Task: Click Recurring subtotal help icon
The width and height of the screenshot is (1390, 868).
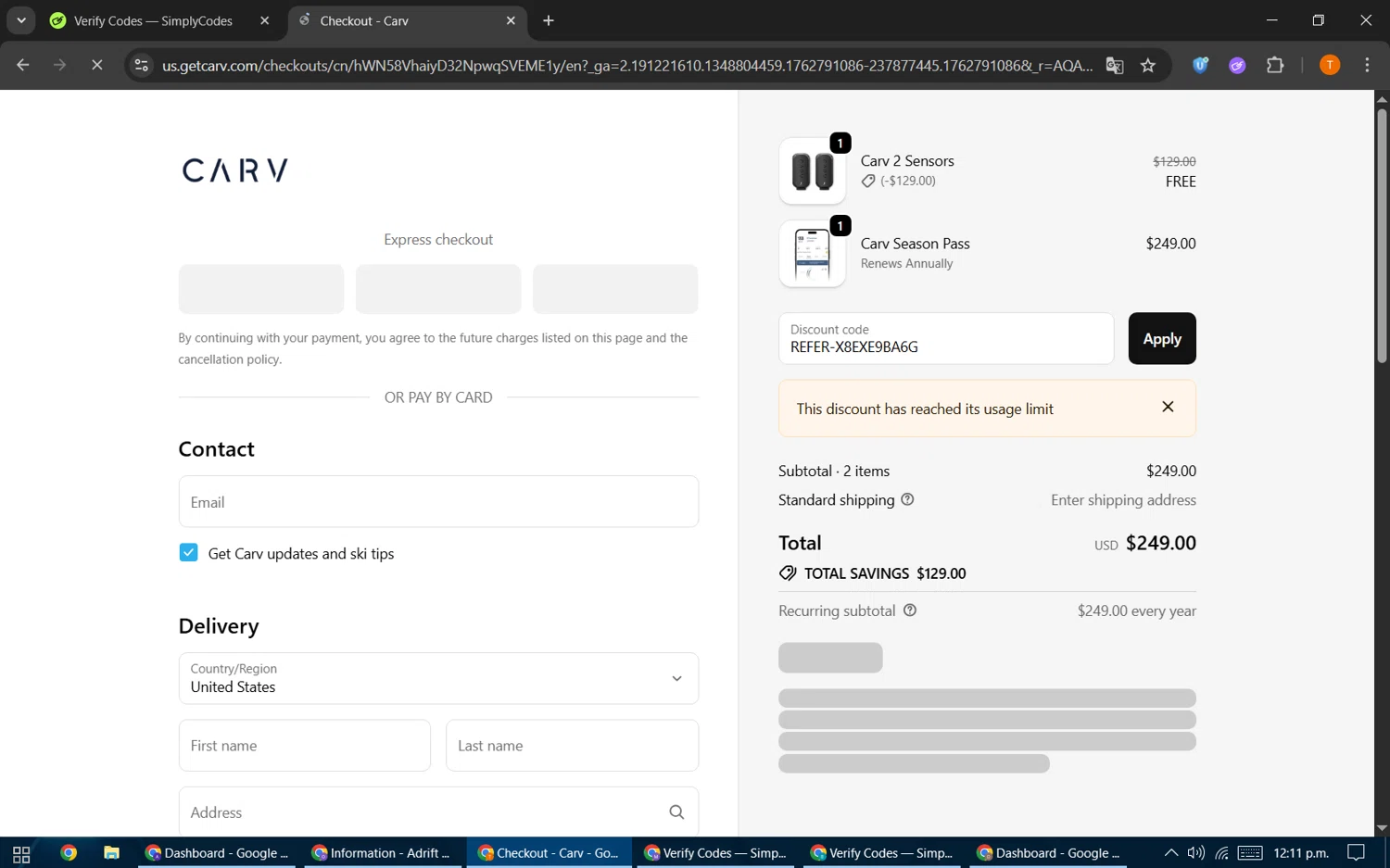Action: point(910,610)
